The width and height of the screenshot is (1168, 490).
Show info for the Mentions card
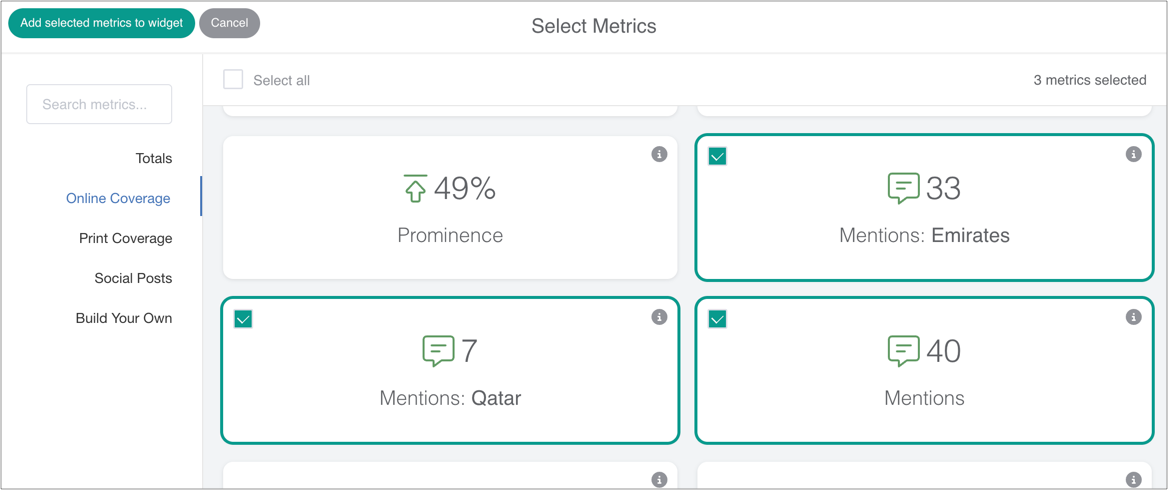[x=1133, y=317]
